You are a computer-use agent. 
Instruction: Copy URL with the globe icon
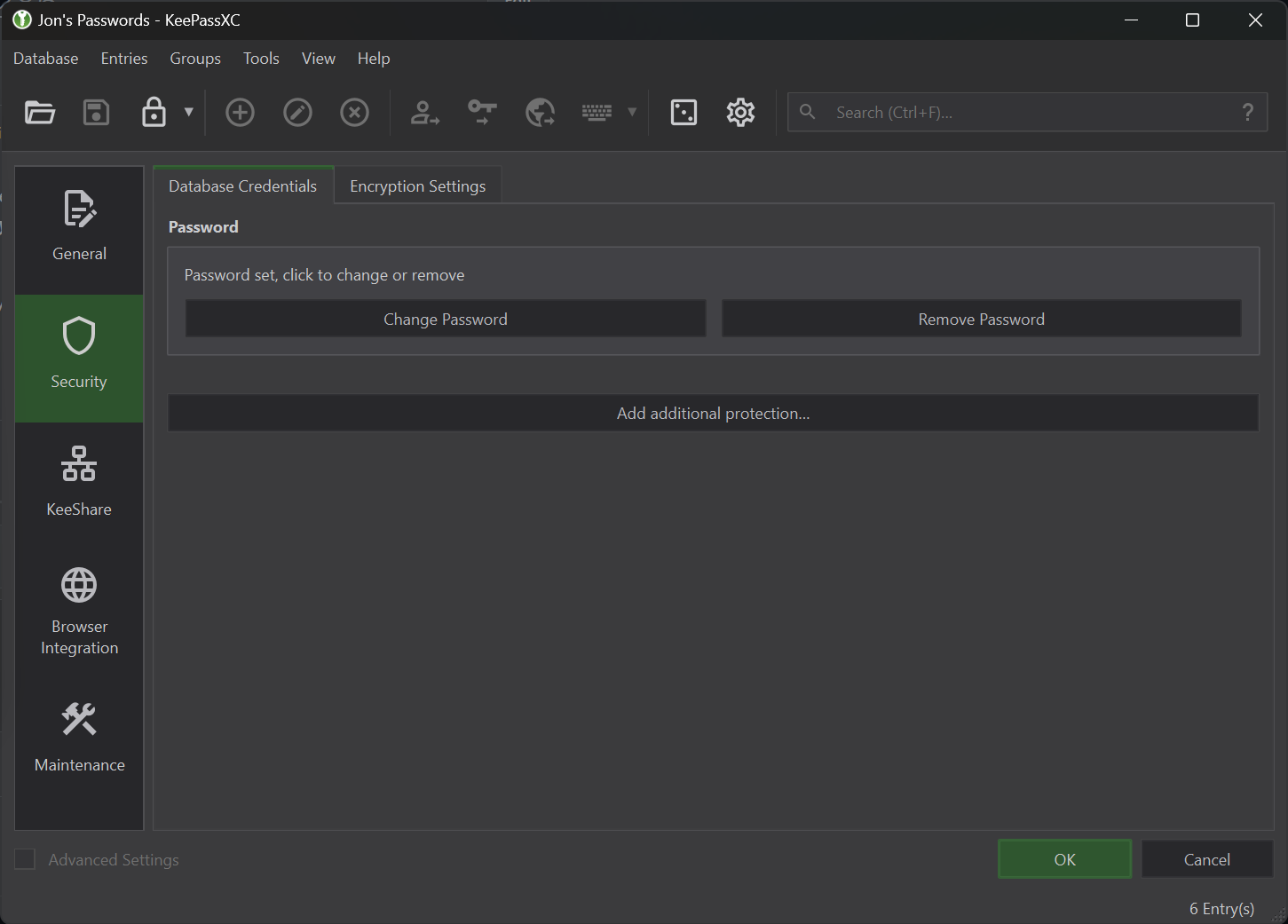(x=540, y=113)
